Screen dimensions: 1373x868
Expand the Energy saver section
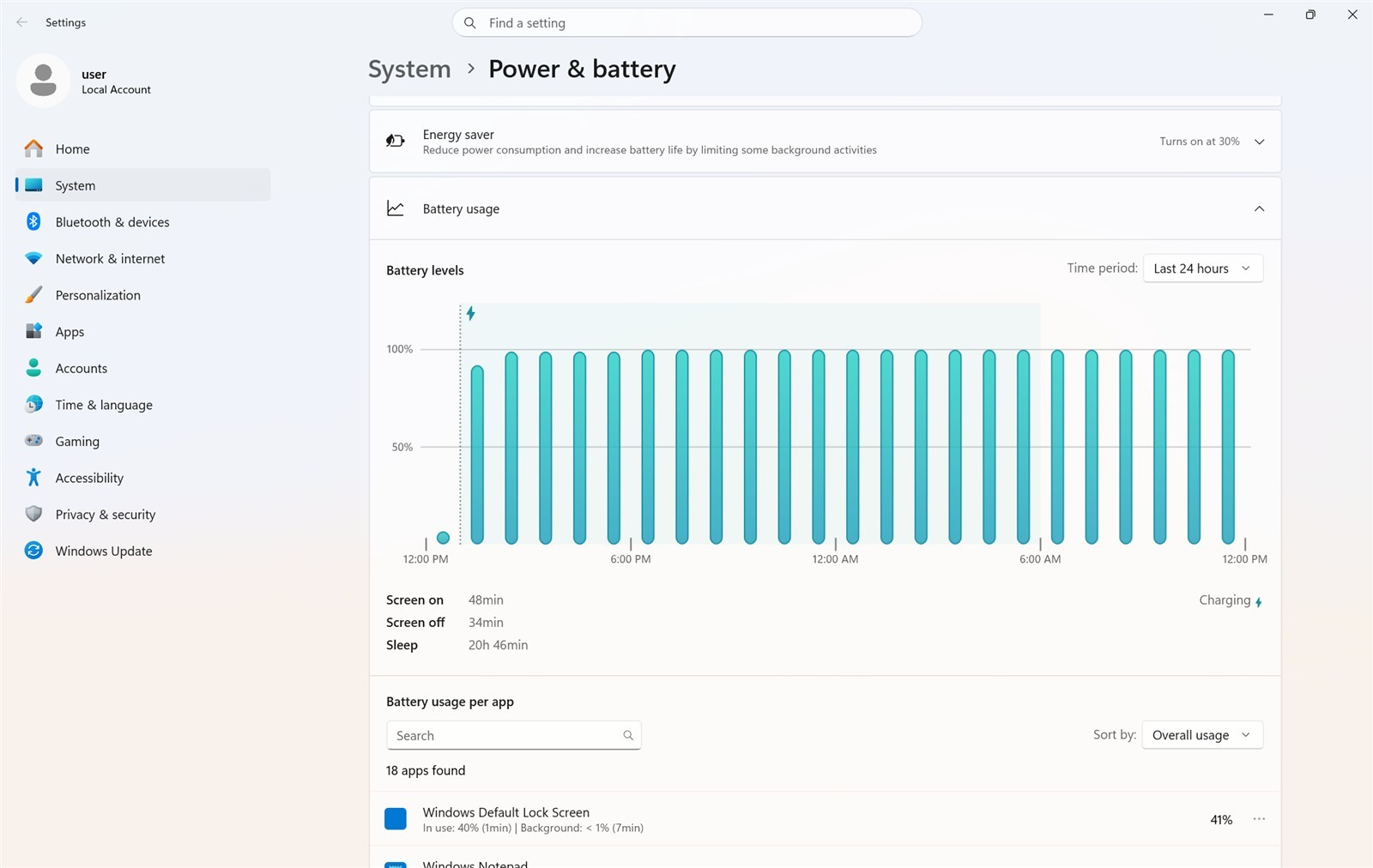click(x=1259, y=142)
